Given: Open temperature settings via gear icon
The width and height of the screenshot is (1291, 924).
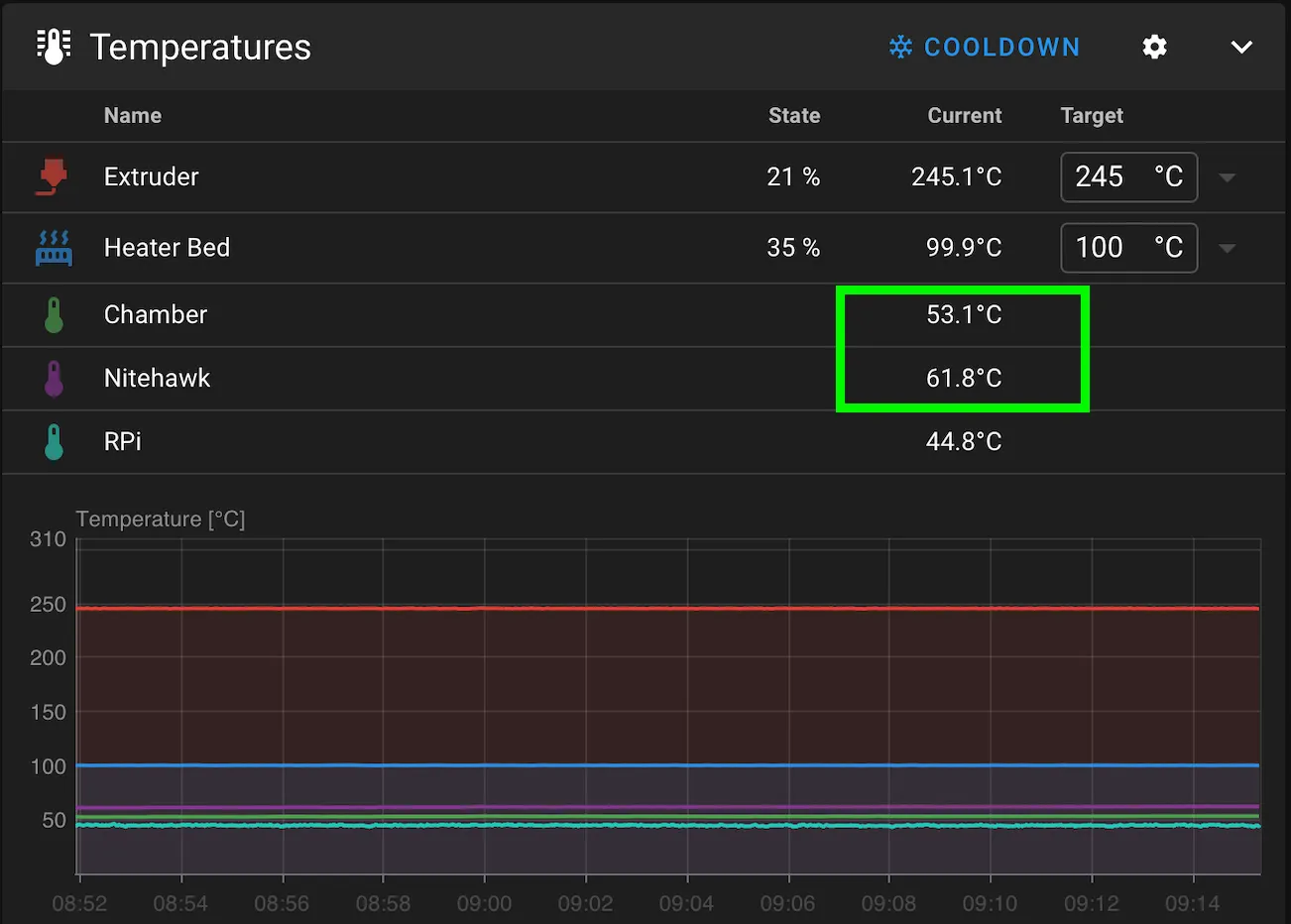Looking at the screenshot, I should (x=1154, y=47).
